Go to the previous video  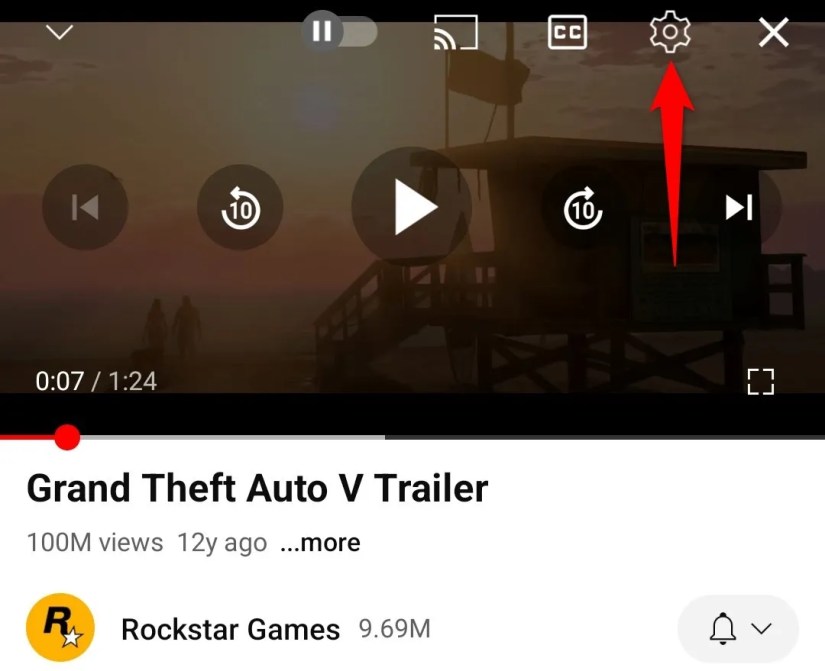click(x=85, y=207)
